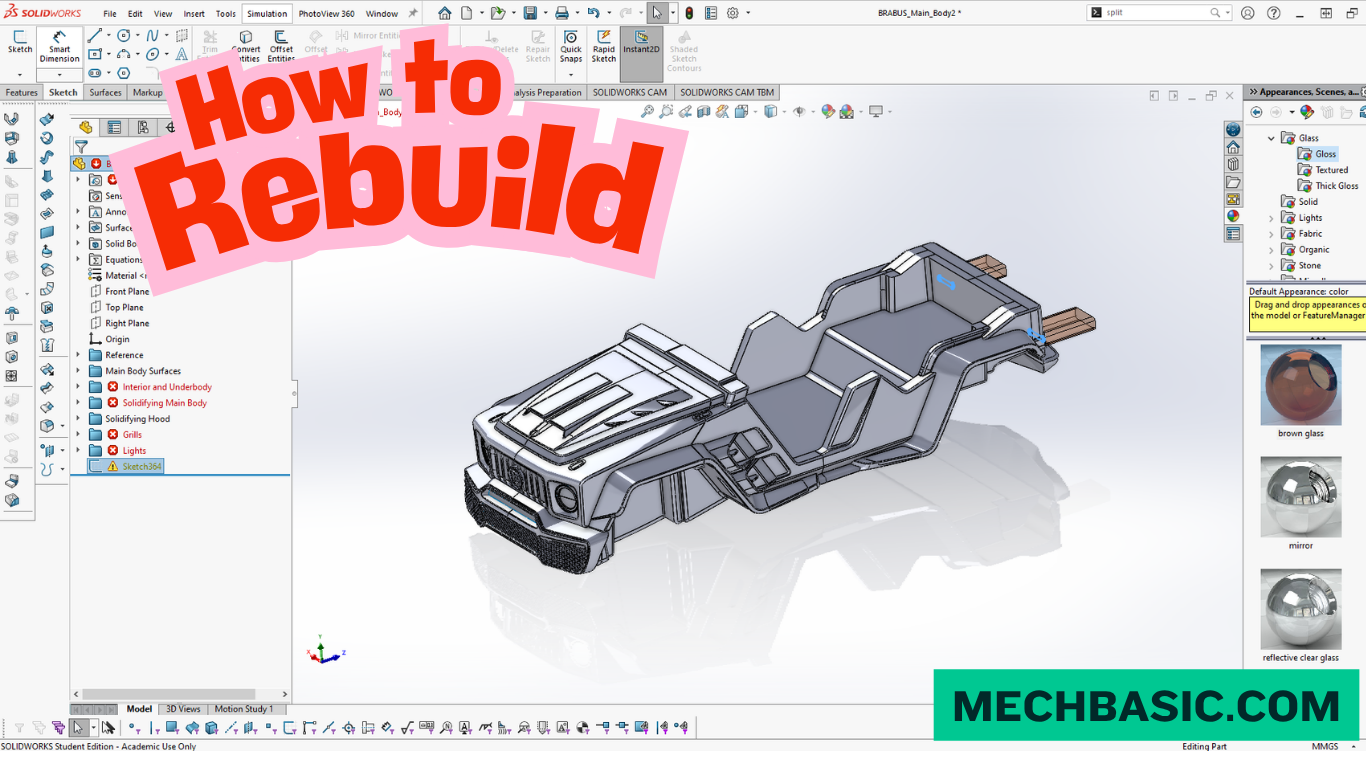Choose the reflective clear glass thumbnail

tap(1300, 609)
